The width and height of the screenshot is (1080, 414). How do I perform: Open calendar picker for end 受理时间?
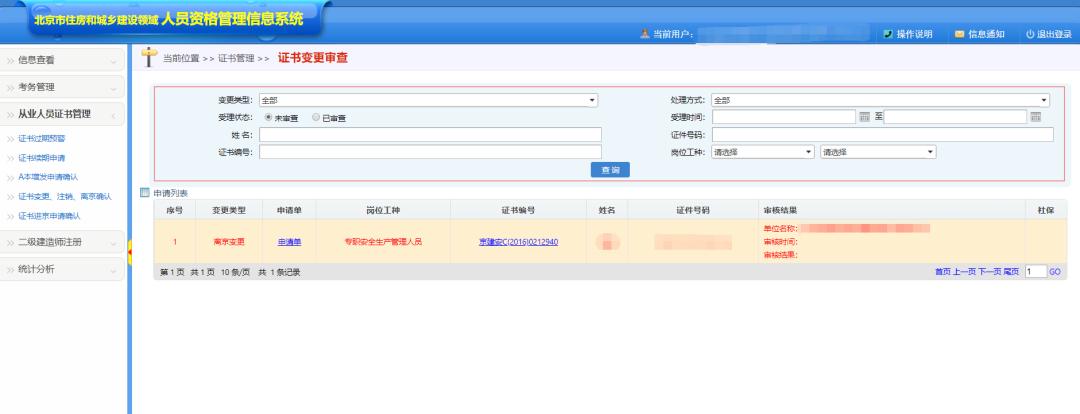click(1036, 117)
